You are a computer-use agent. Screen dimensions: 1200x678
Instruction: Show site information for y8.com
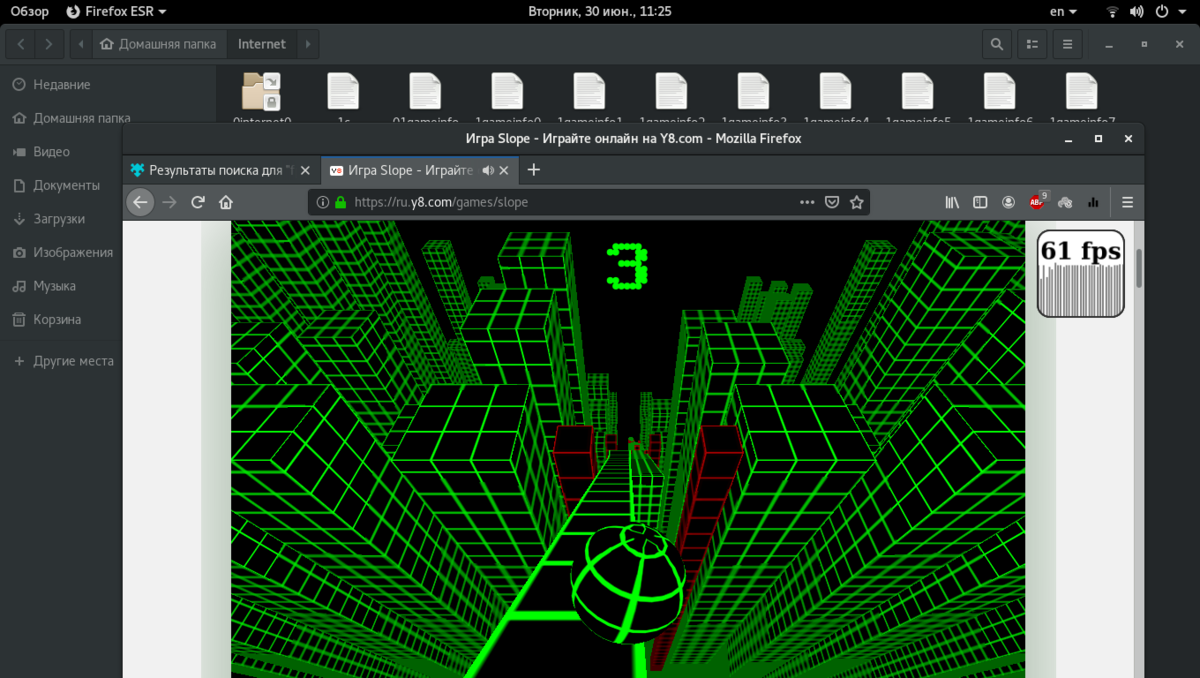pos(323,202)
